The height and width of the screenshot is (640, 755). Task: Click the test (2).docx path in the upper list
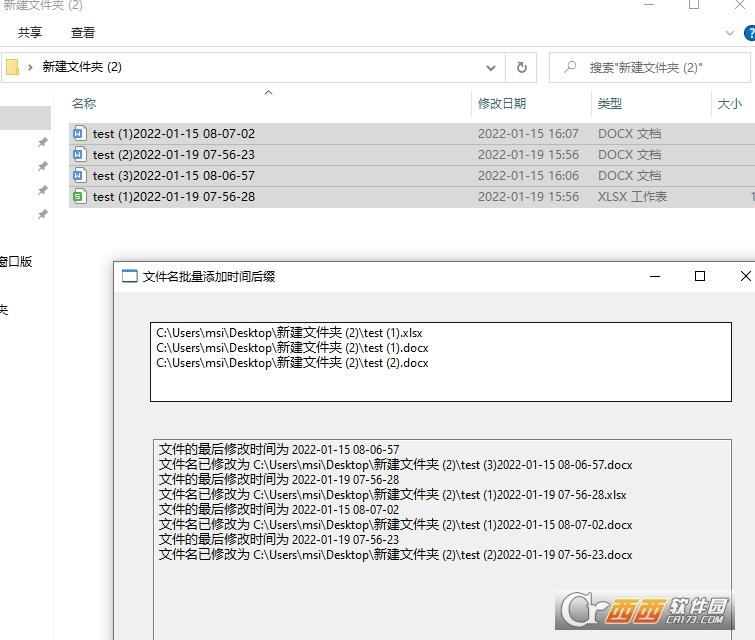click(x=292, y=363)
